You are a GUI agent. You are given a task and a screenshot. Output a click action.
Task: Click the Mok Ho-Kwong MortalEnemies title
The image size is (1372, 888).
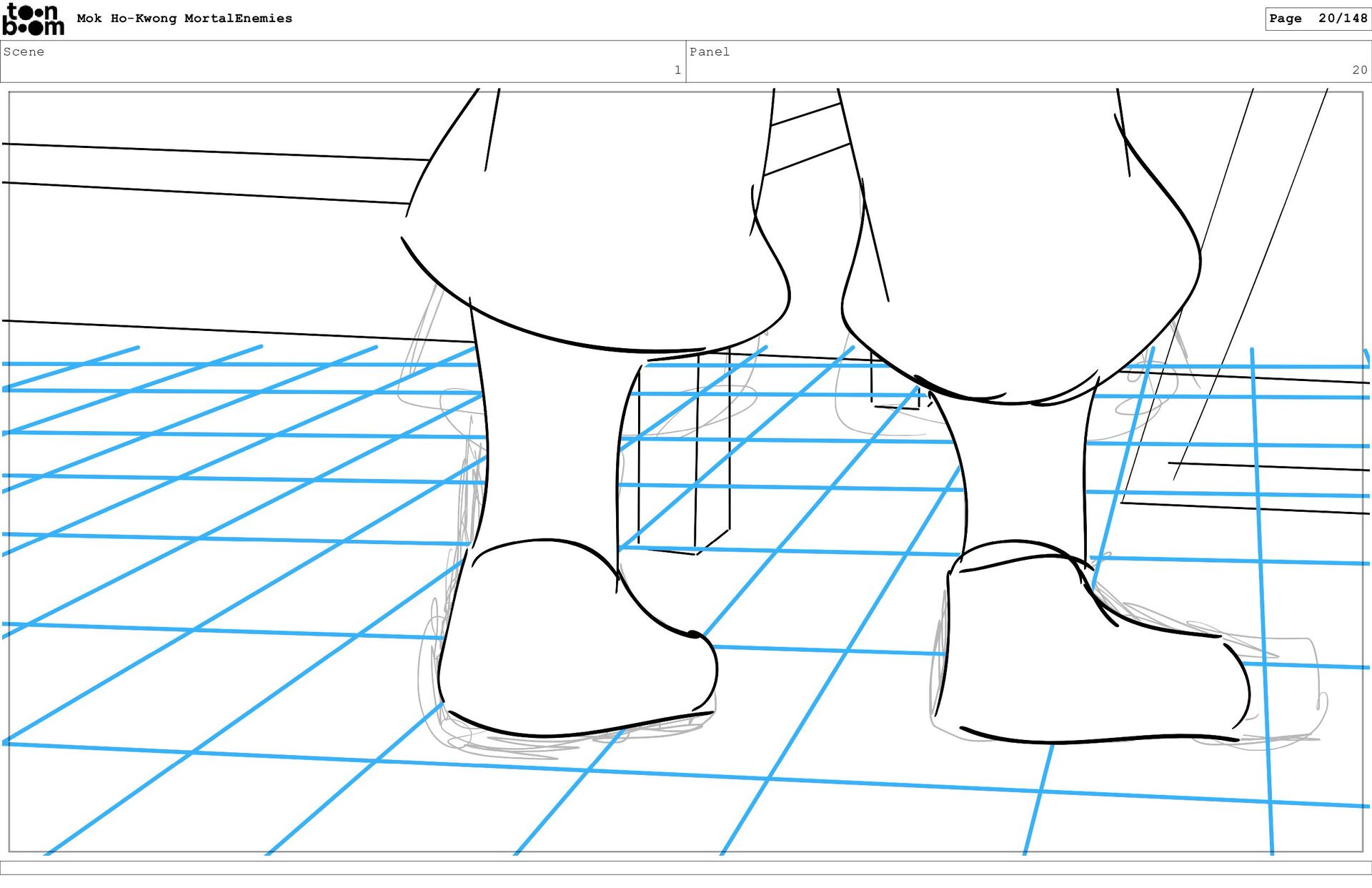tap(184, 19)
